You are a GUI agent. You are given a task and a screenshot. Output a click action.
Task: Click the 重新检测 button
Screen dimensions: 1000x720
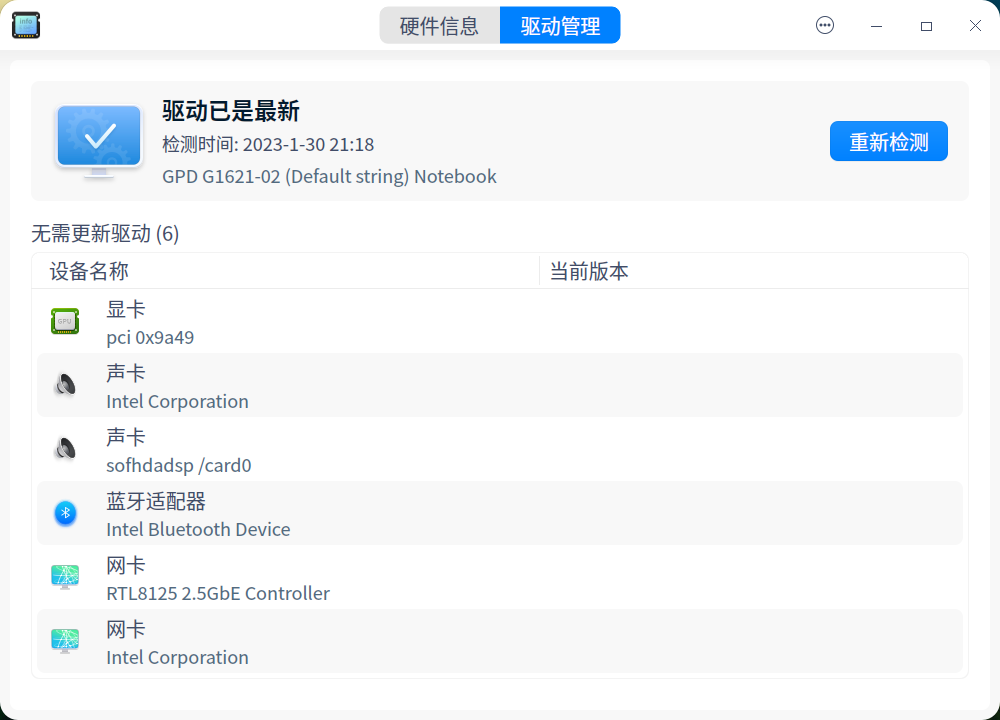point(888,141)
